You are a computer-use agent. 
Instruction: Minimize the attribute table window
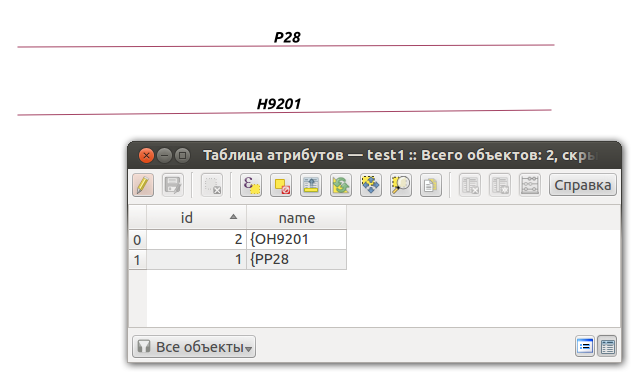[164, 156]
